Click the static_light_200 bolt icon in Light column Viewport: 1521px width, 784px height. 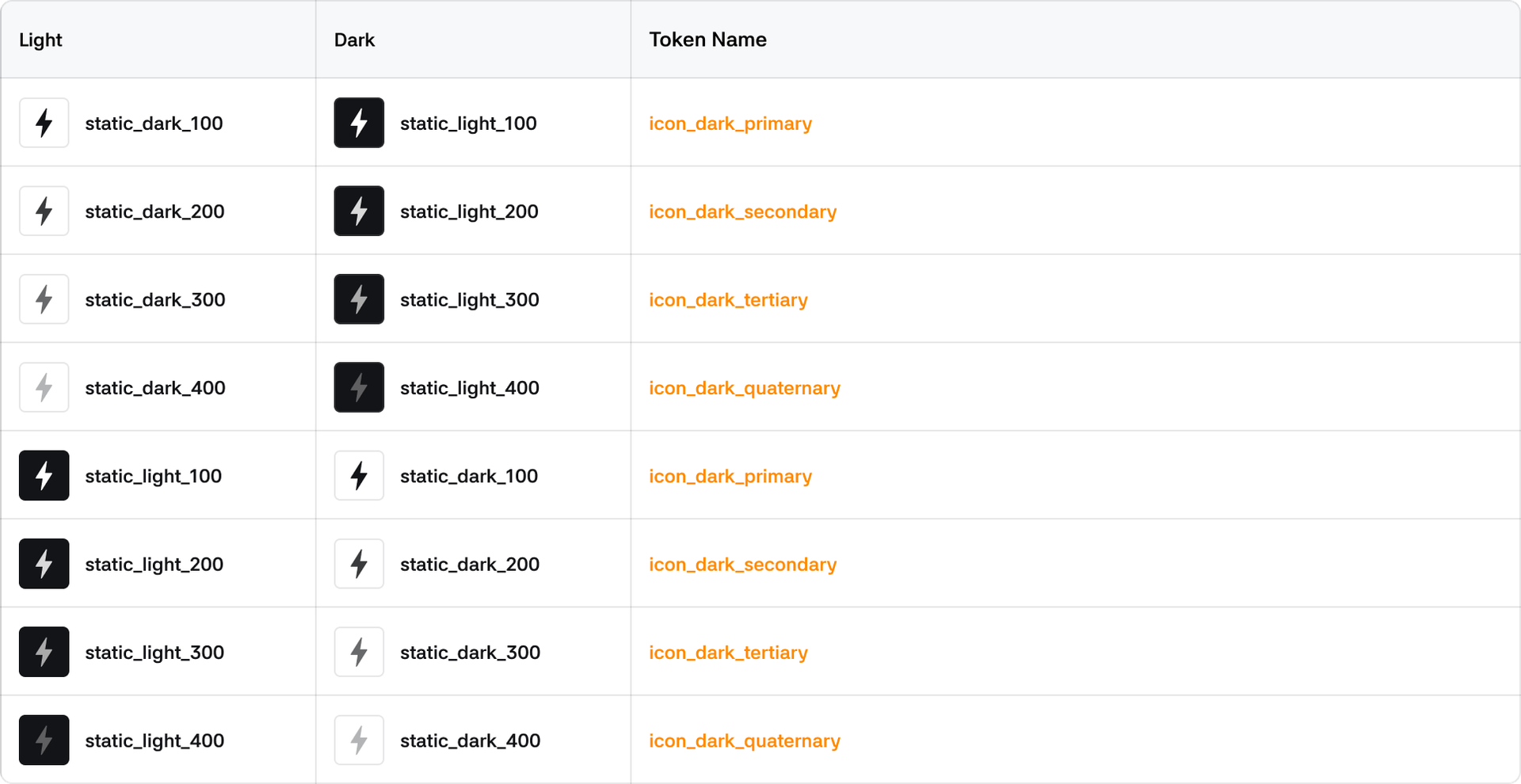coord(44,564)
